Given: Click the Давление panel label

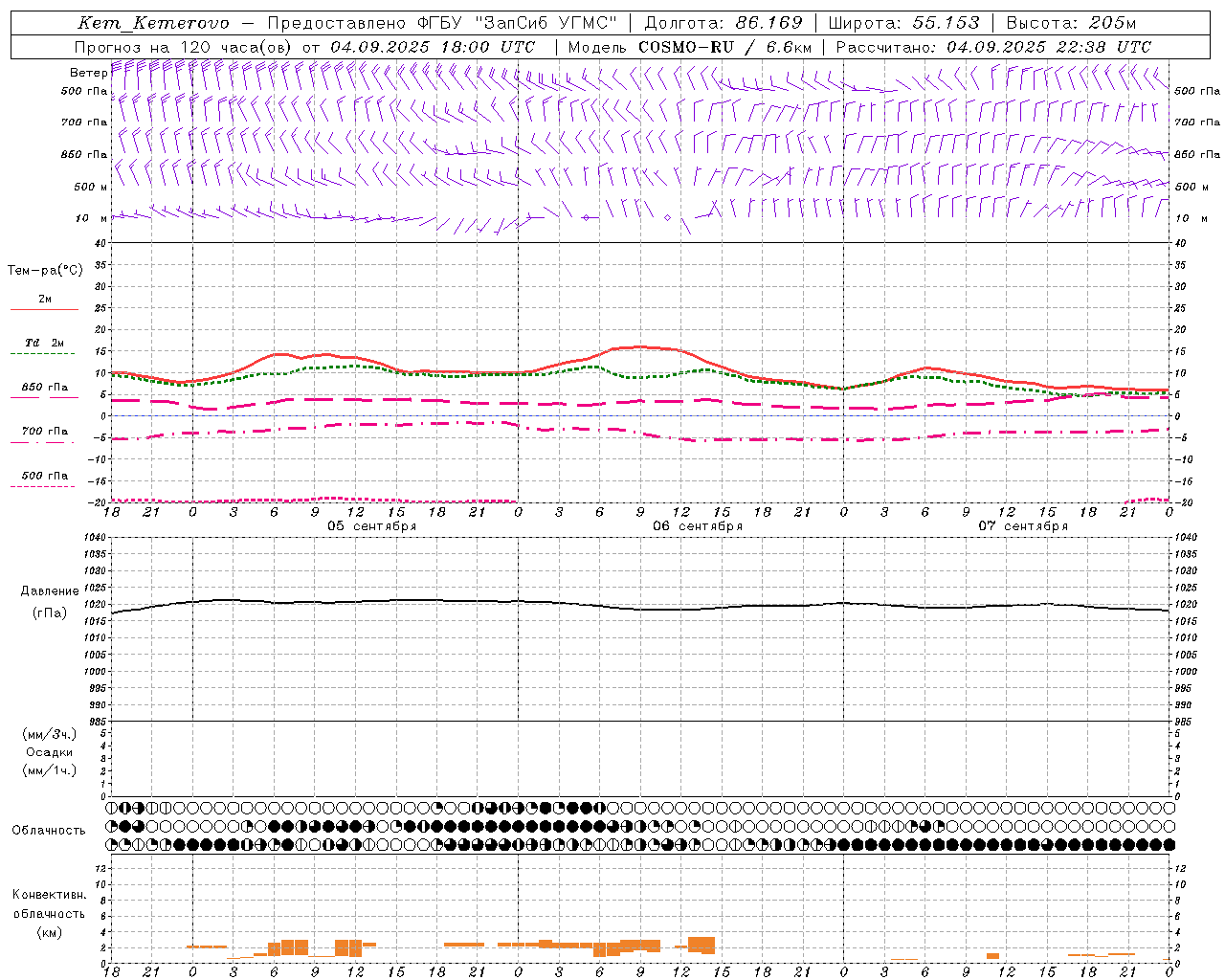Looking at the screenshot, I should pos(50,591).
